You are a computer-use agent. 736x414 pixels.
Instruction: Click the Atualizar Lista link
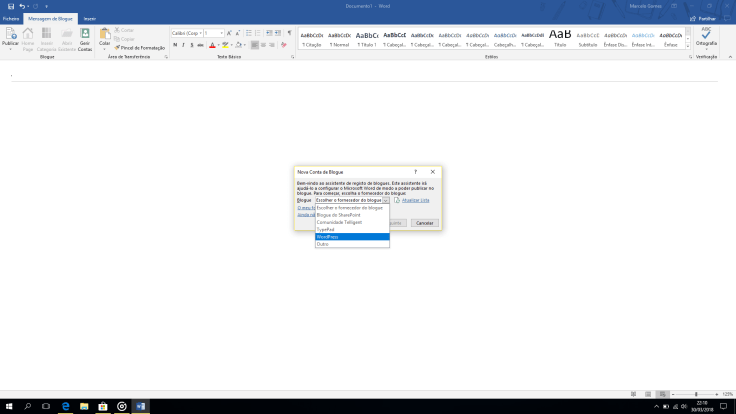click(x=415, y=200)
